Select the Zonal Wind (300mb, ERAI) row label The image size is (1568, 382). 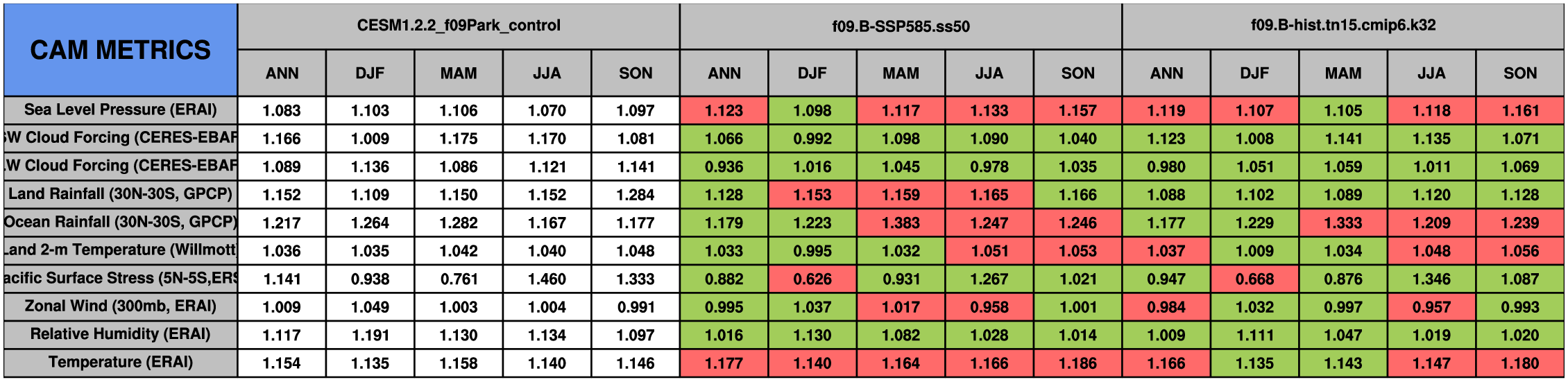(x=120, y=306)
